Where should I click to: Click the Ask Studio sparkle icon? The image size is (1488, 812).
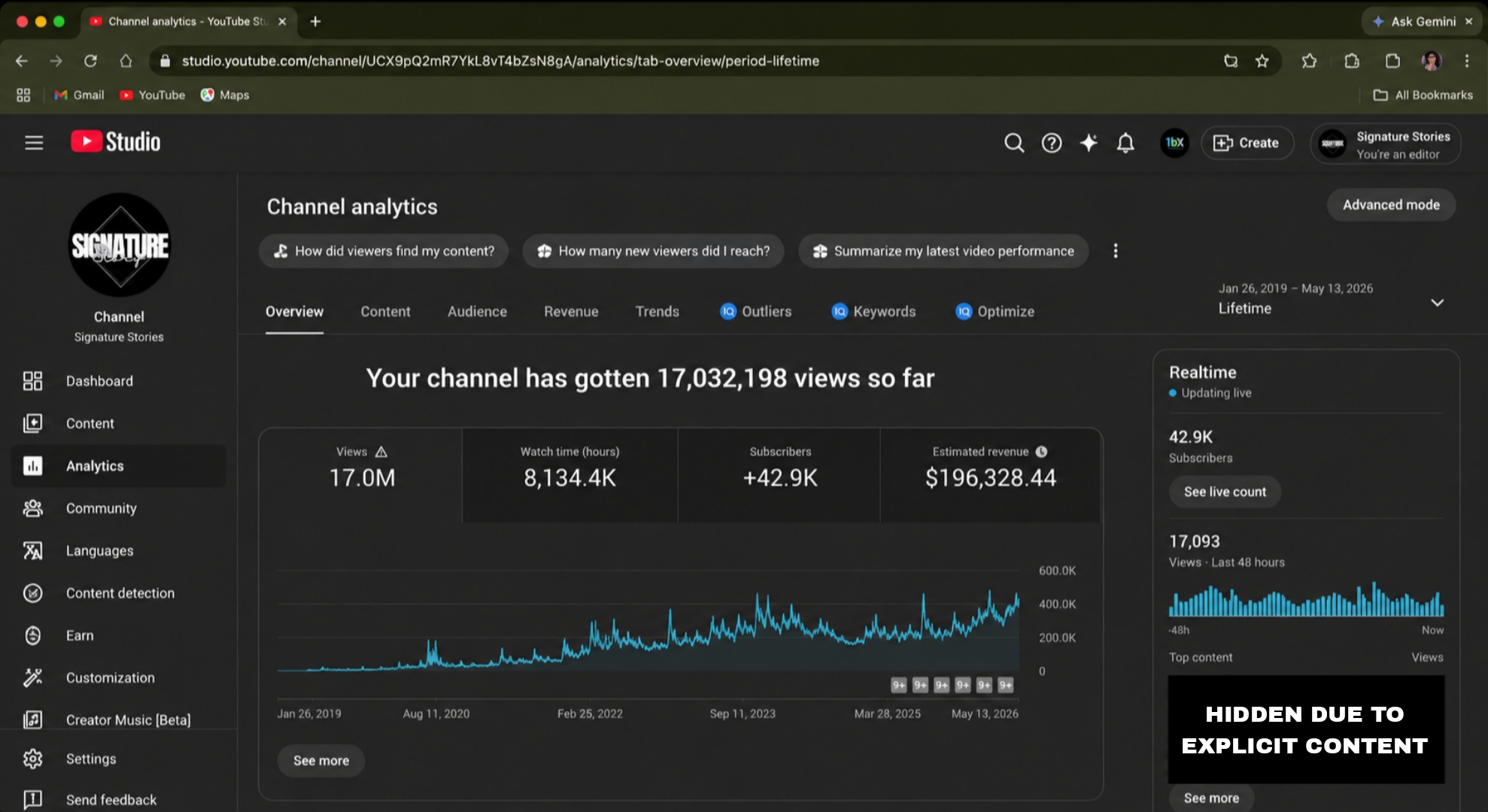(1089, 143)
